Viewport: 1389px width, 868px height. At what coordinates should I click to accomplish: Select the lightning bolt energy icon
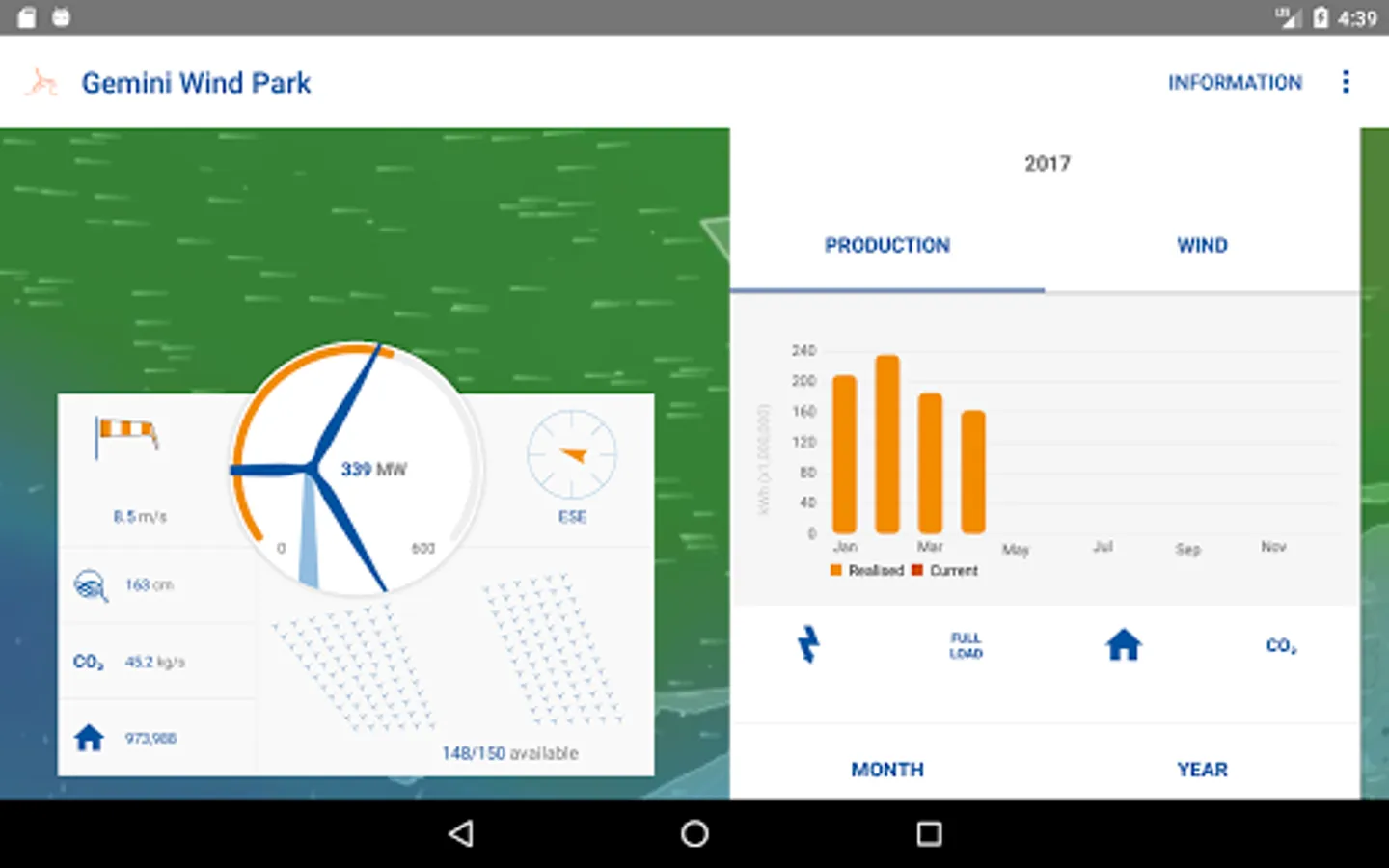(808, 644)
